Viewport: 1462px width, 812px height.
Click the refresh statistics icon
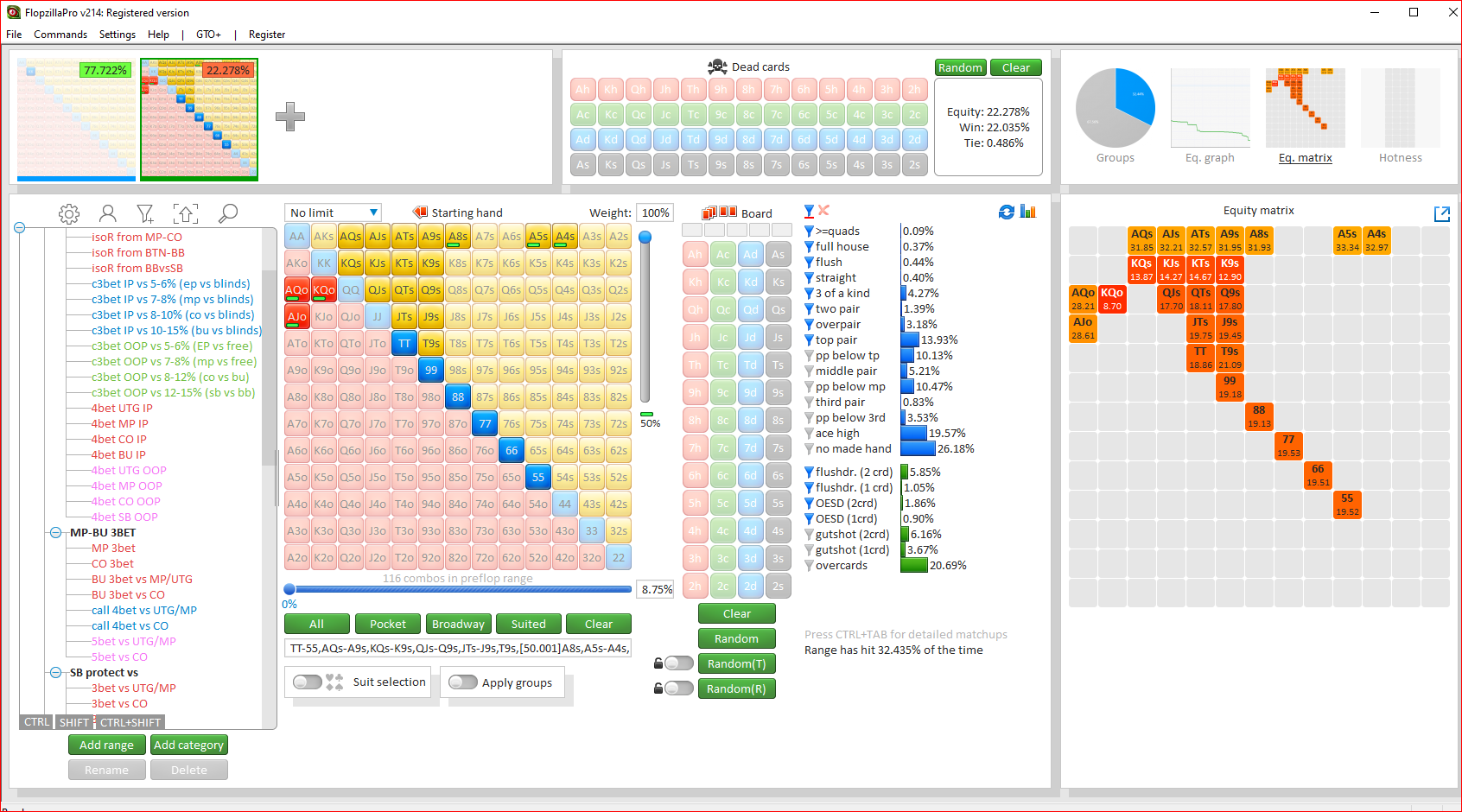(1007, 212)
